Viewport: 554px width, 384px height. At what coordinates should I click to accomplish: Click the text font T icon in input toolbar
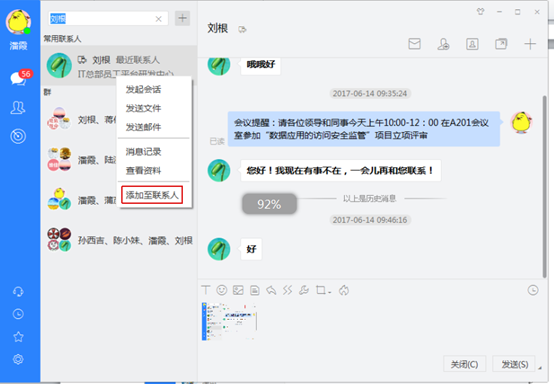tap(206, 290)
